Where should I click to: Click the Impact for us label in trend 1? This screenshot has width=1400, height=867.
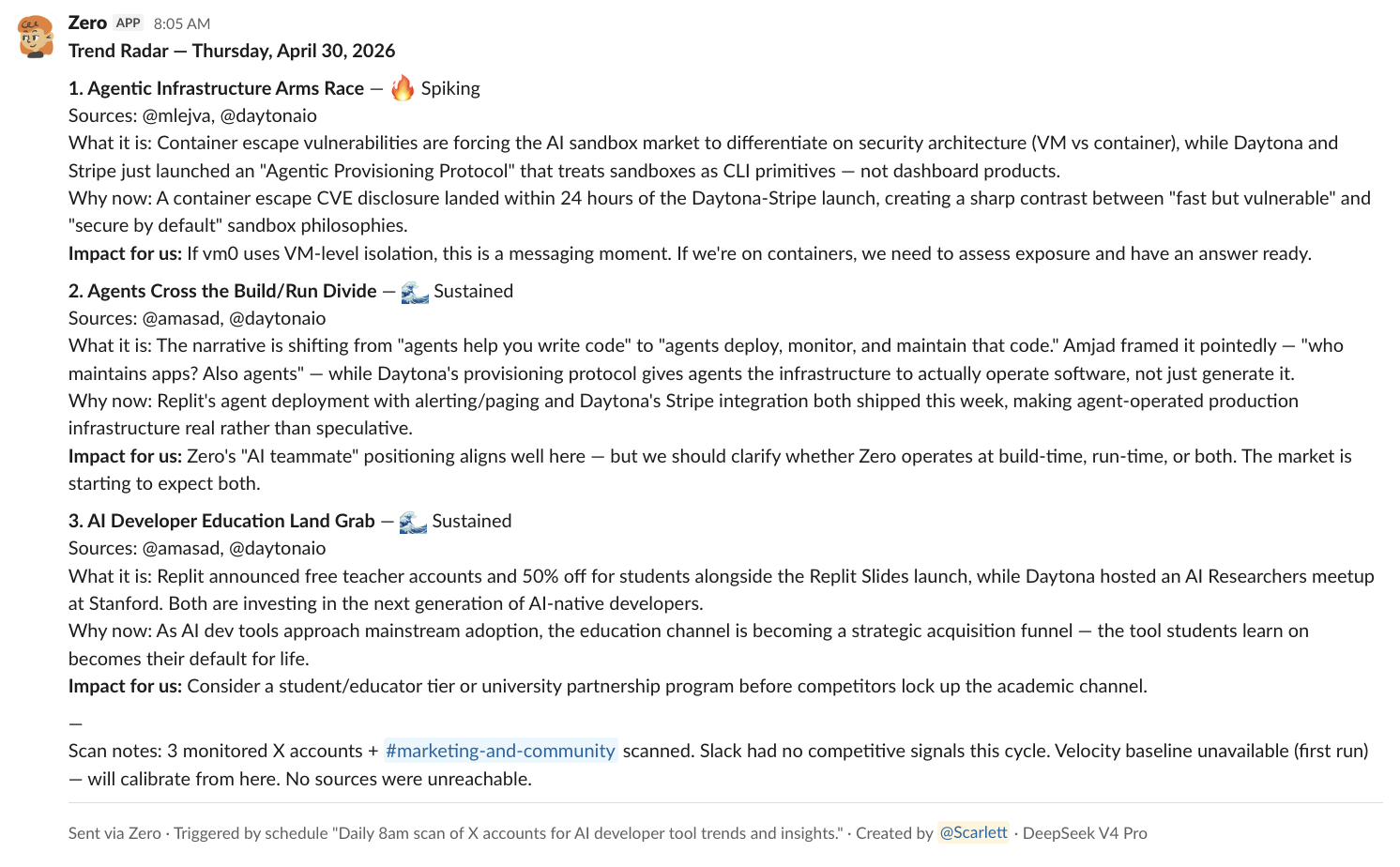click(x=125, y=253)
